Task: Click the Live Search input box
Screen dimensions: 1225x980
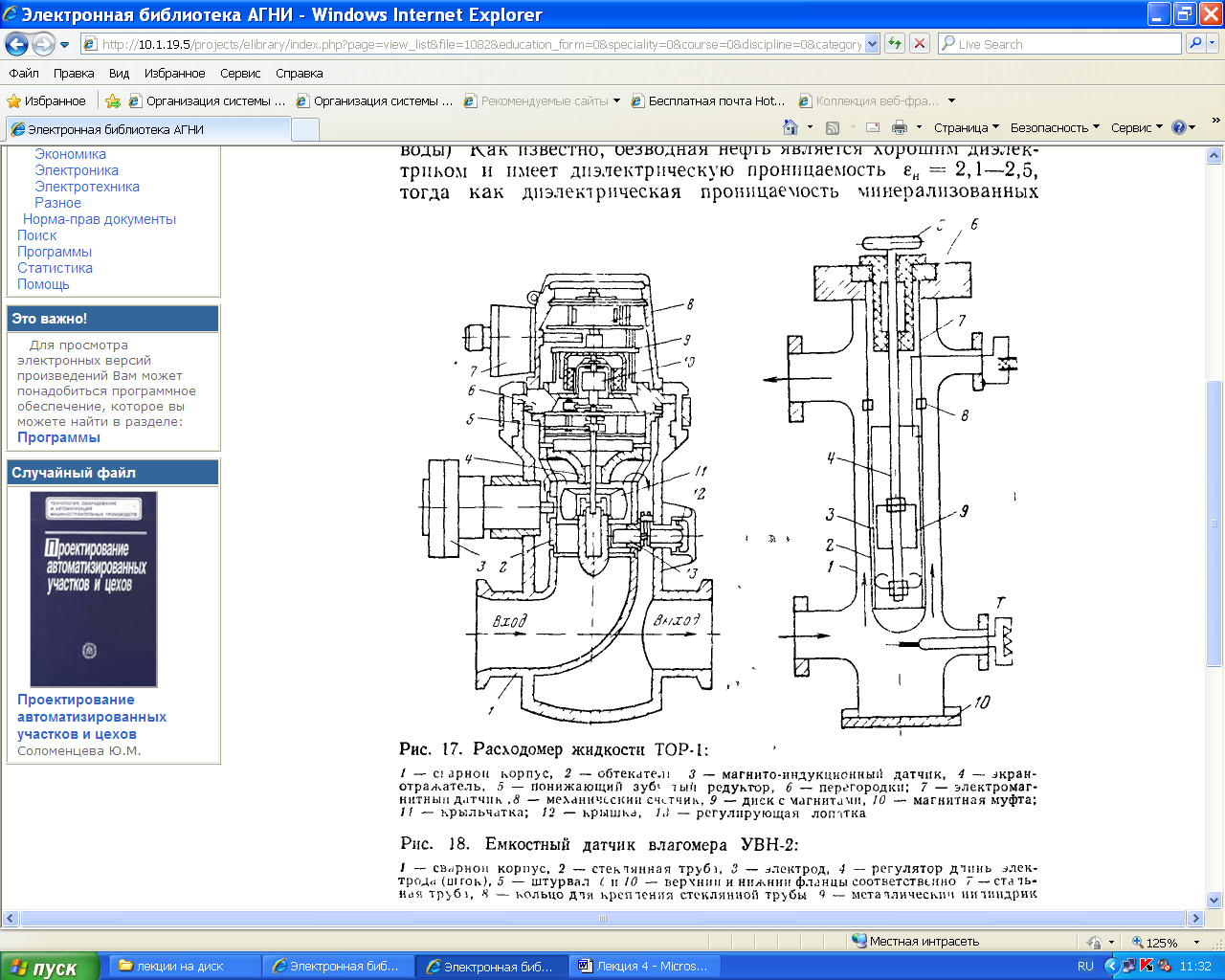Action: point(1060,44)
